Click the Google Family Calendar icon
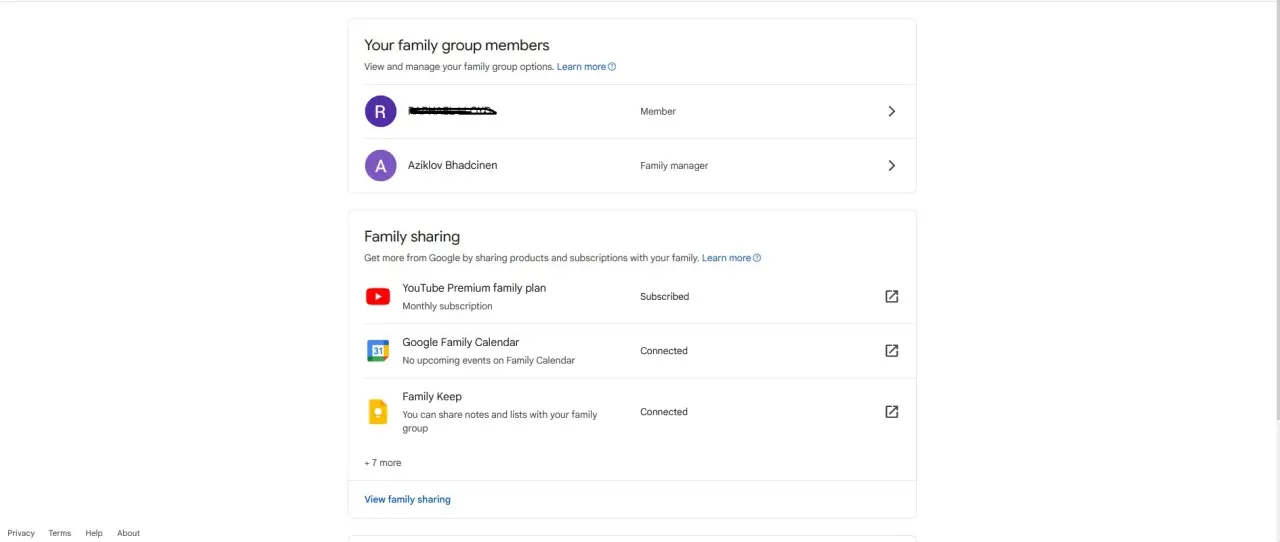The width and height of the screenshot is (1280, 542). click(378, 351)
